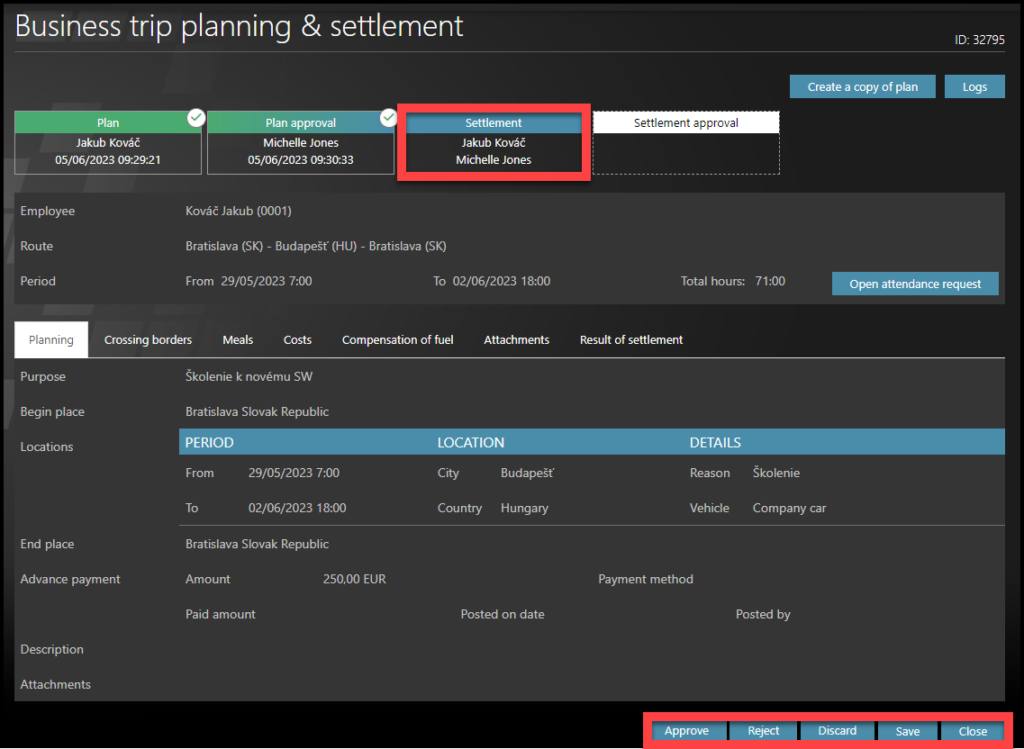The height and width of the screenshot is (749, 1024).
Task: Open the Meals tab
Action: coord(238,340)
